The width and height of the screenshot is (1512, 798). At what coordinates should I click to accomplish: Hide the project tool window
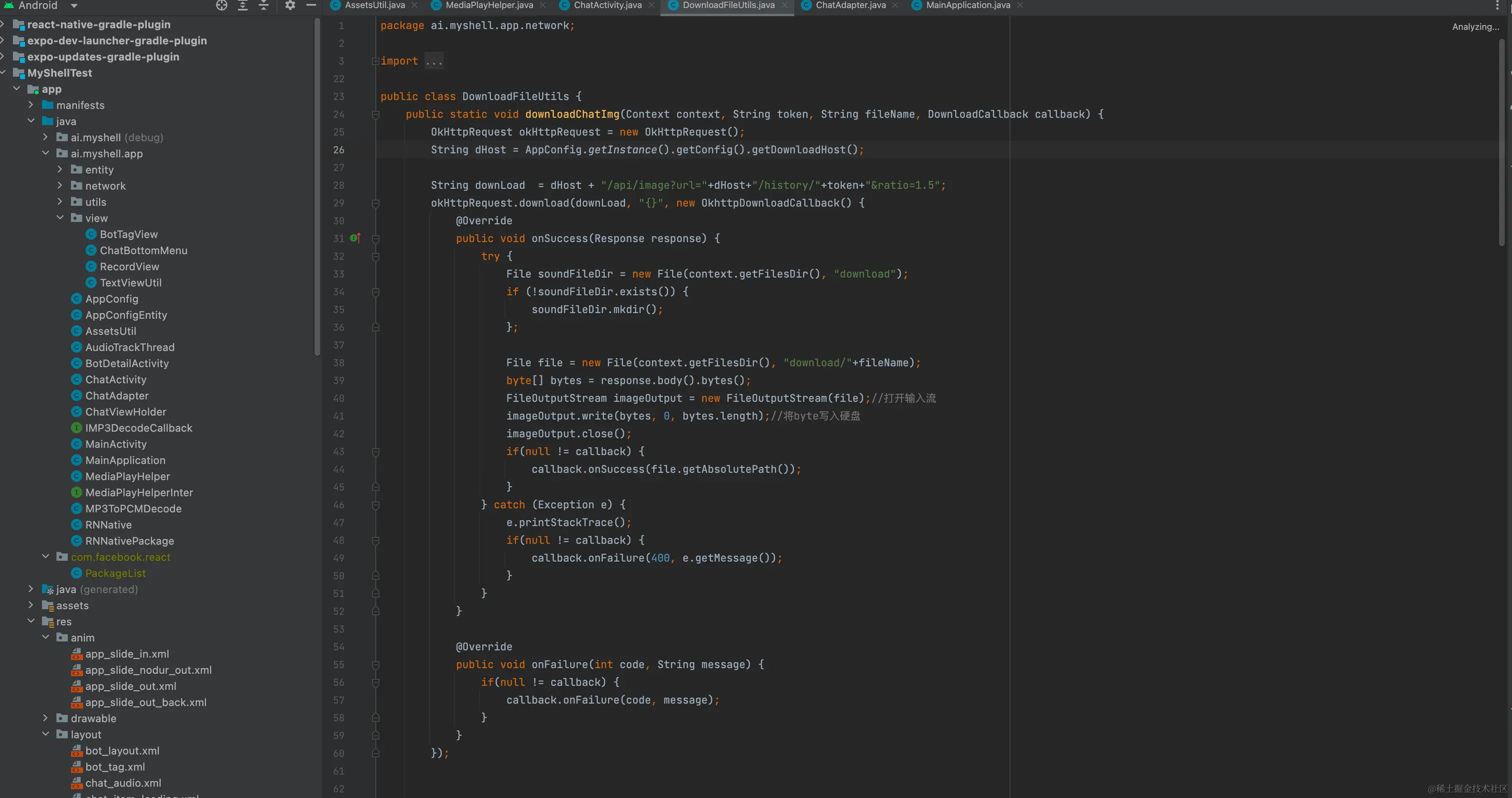tap(311, 6)
